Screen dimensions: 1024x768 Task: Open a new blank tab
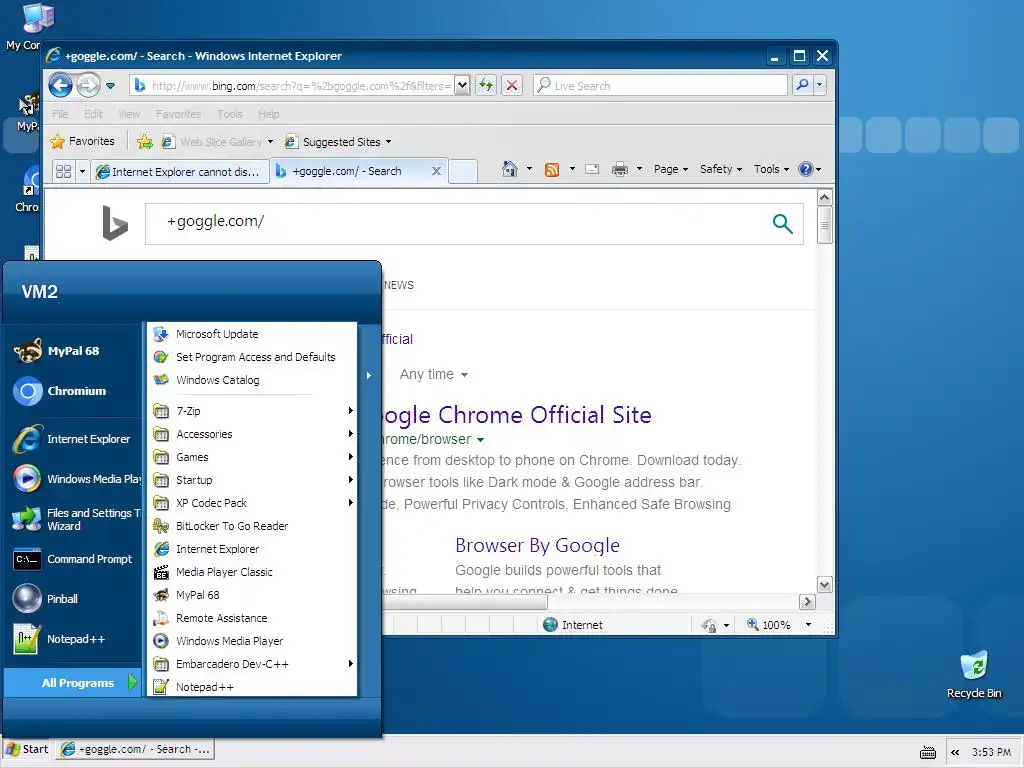463,171
